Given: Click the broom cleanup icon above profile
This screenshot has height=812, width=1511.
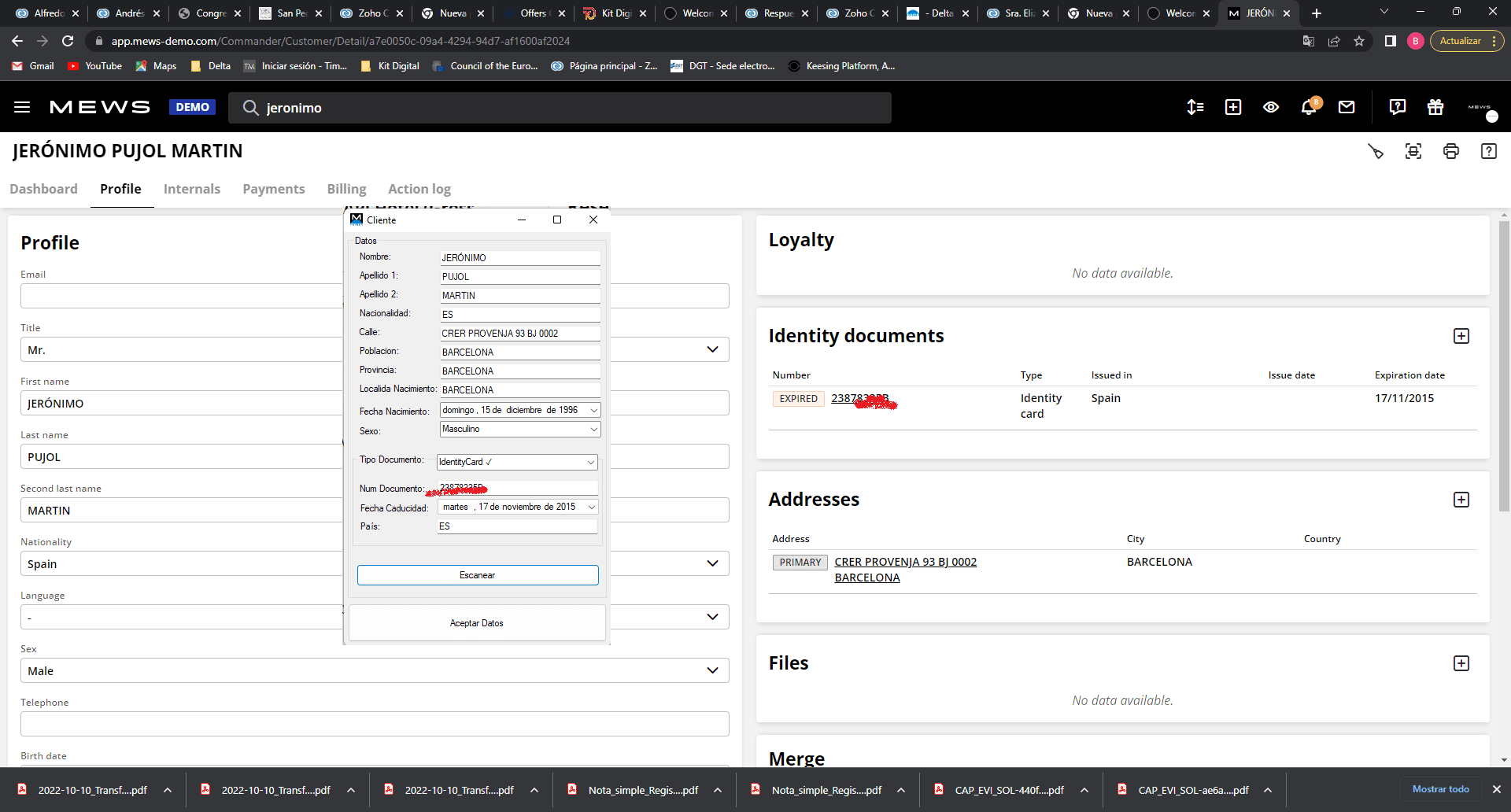Looking at the screenshot, I should pos(1376,151).
